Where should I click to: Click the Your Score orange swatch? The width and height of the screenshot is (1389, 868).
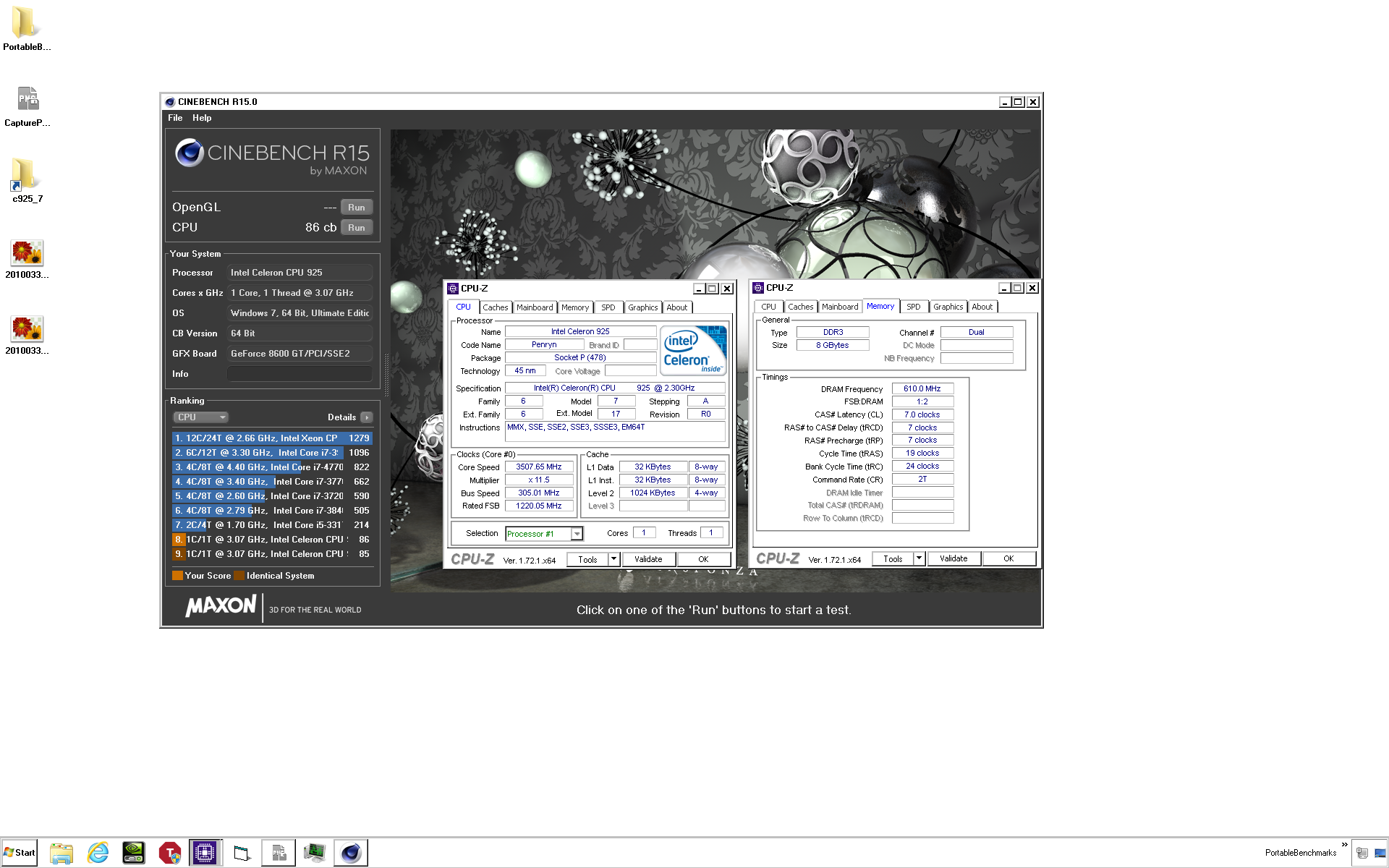point(177,576)
